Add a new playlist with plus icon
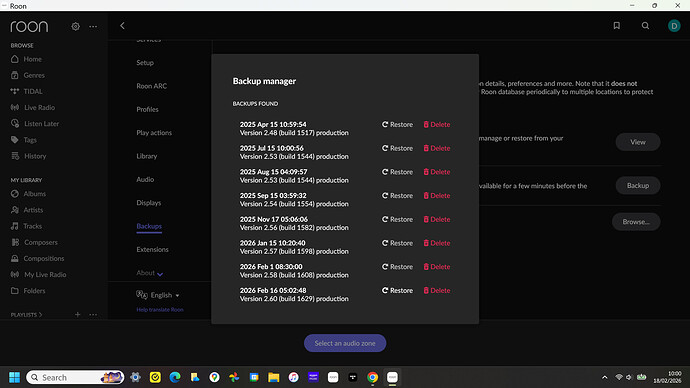This screenshot has width=690, height=388. (77, 315)
